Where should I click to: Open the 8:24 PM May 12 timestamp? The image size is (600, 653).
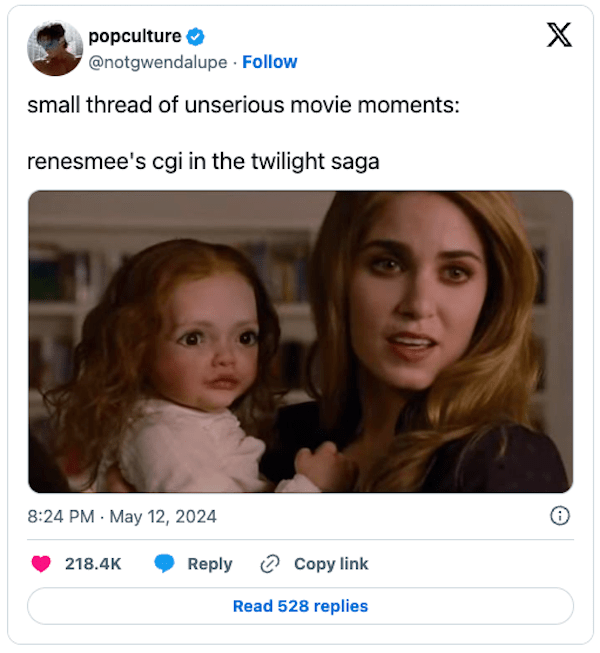[122, 517]
